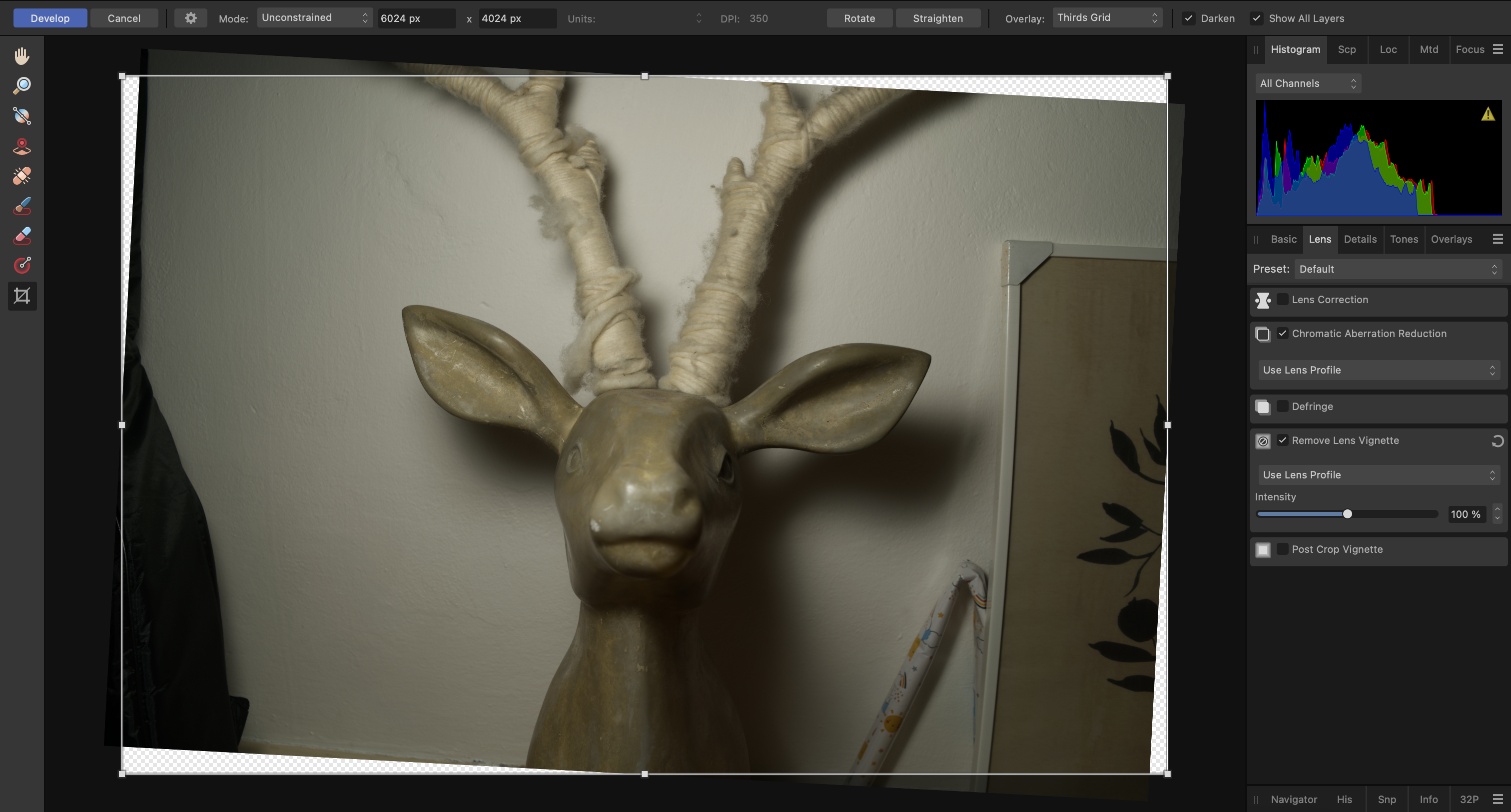Click the vignette Intensity slider handle
The height and width of the screenshot is (812, 1511).
[1347, 514]
